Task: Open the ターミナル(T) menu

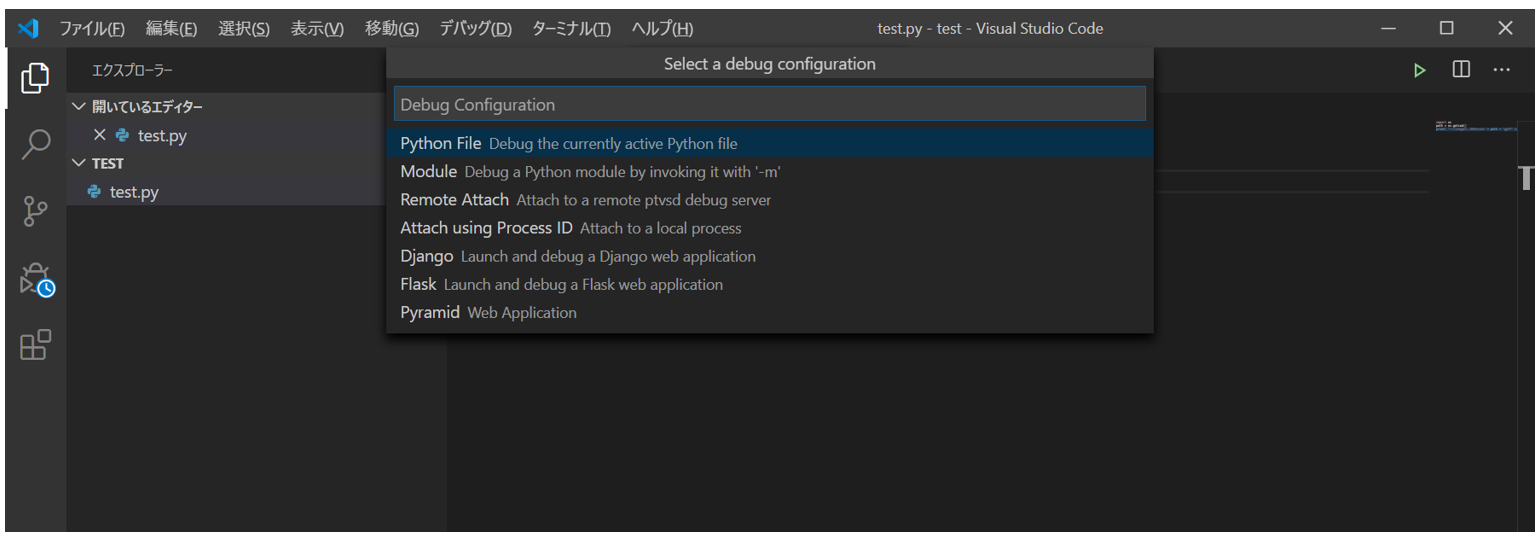Action: (571, 29)
